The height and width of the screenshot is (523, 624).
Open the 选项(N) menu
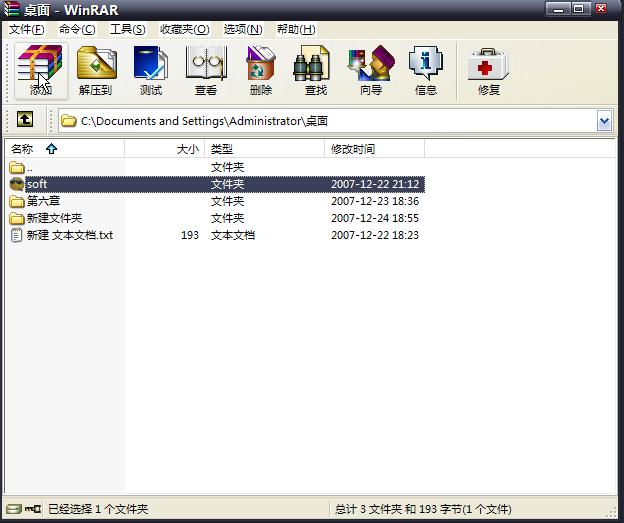[x=243, y=29]
